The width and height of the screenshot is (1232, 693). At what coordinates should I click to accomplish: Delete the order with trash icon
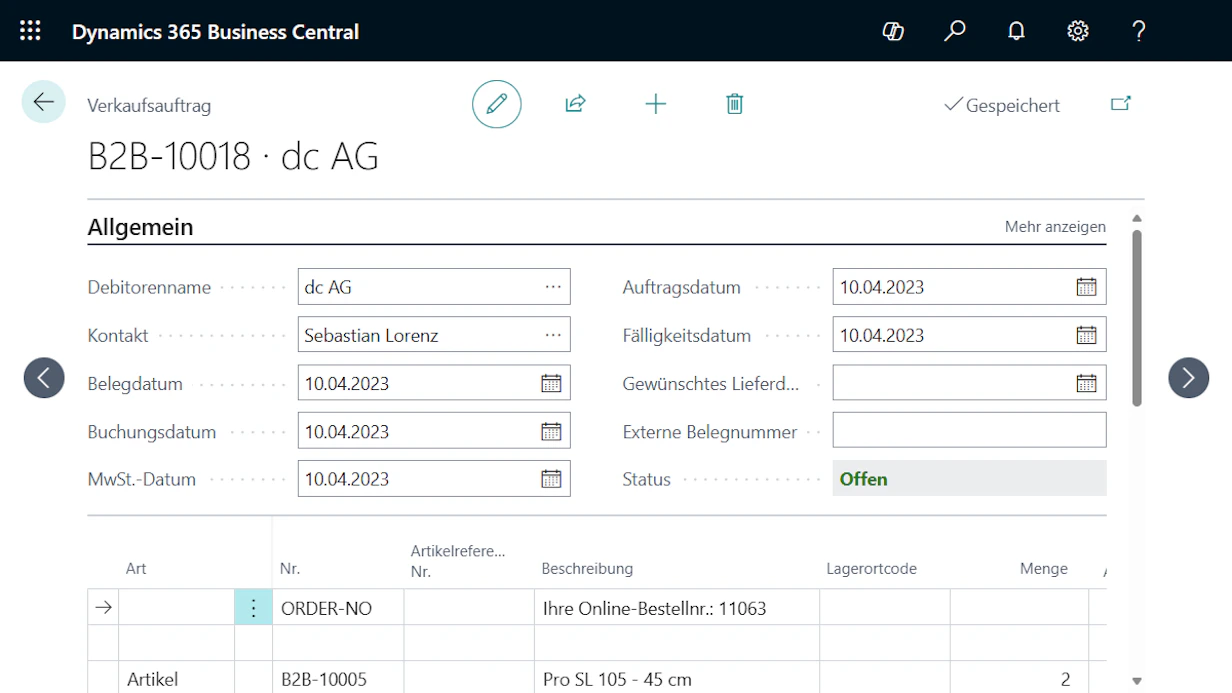(x=735, y=104)
